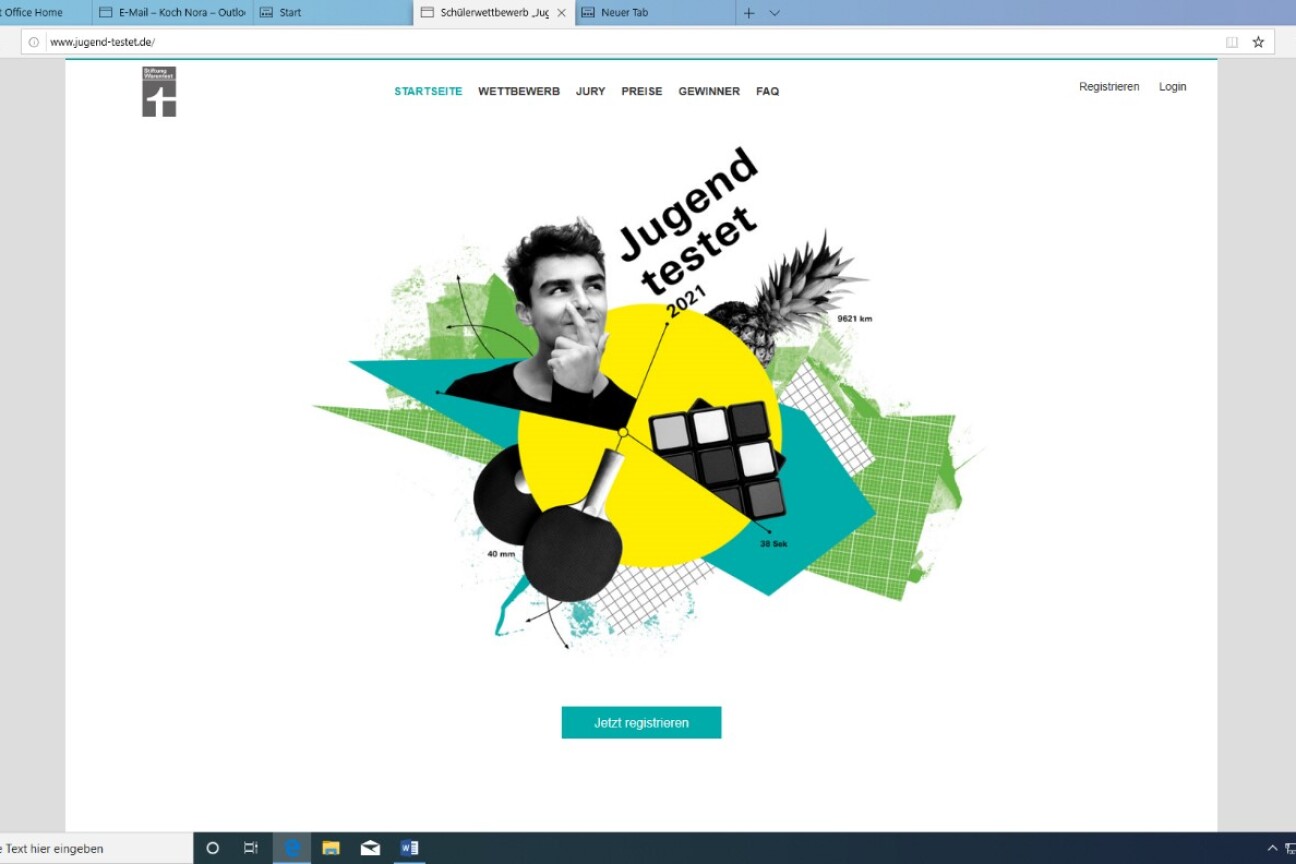Open Task View in taskbar
Viewport: 1296px width, 864px height.
(x=251, y=848)
